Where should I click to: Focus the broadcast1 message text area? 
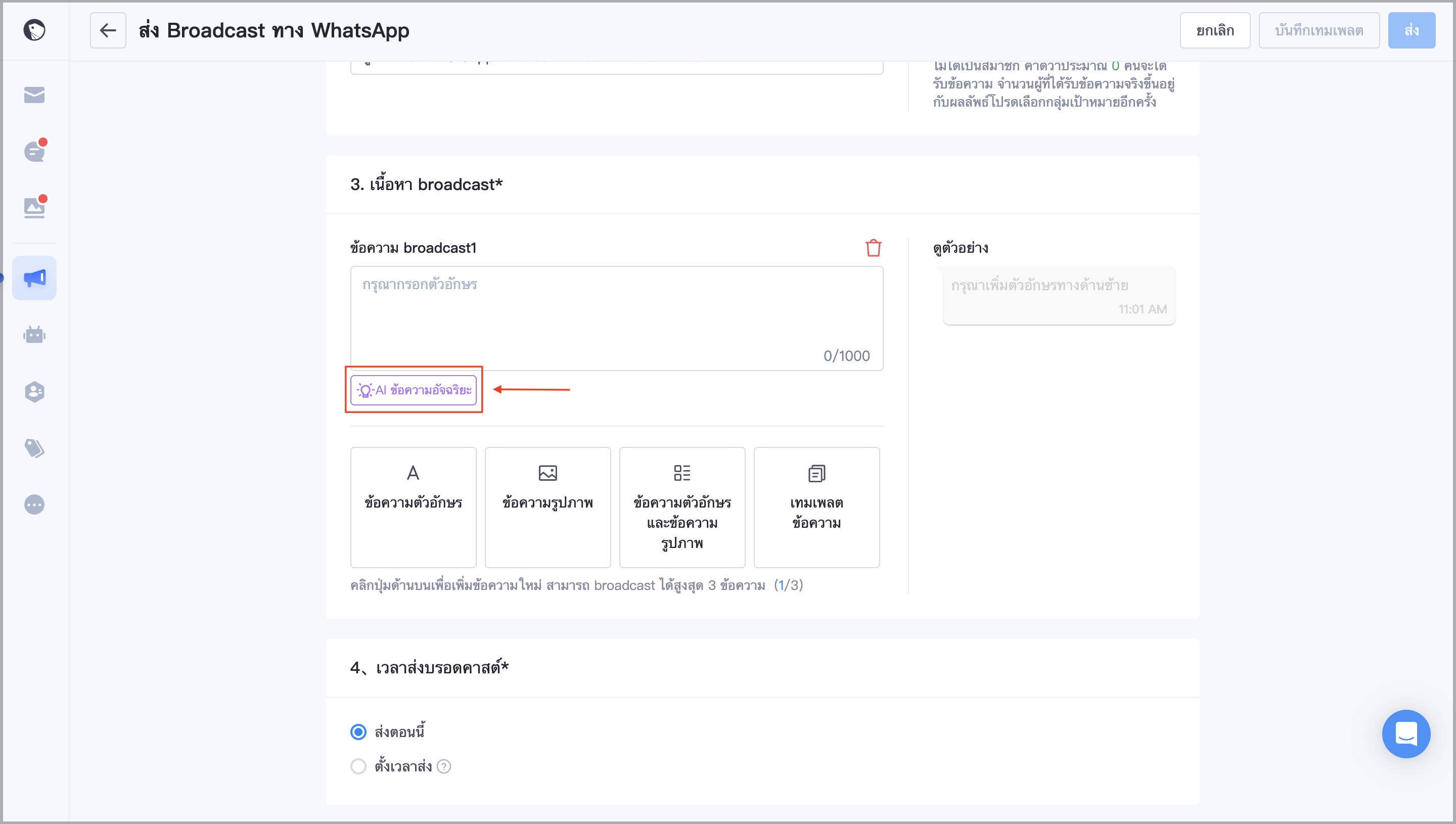coord(616,318)
